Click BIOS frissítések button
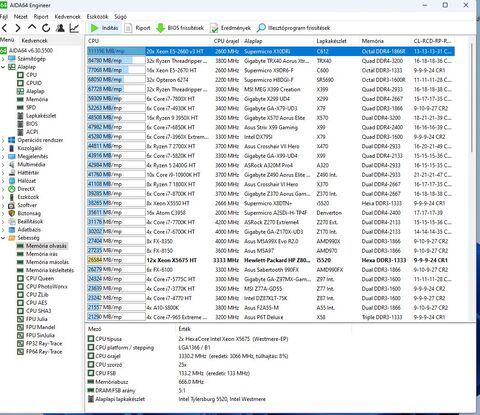Image resolution: width=480 pixels, height=415 pixels. tap(180, 28)
